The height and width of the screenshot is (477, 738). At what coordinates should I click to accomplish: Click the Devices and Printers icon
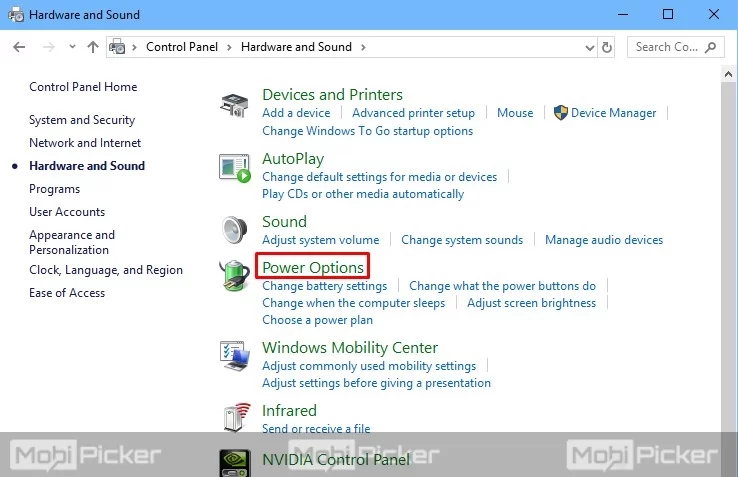pyautogui.click(x=234, y=104)
